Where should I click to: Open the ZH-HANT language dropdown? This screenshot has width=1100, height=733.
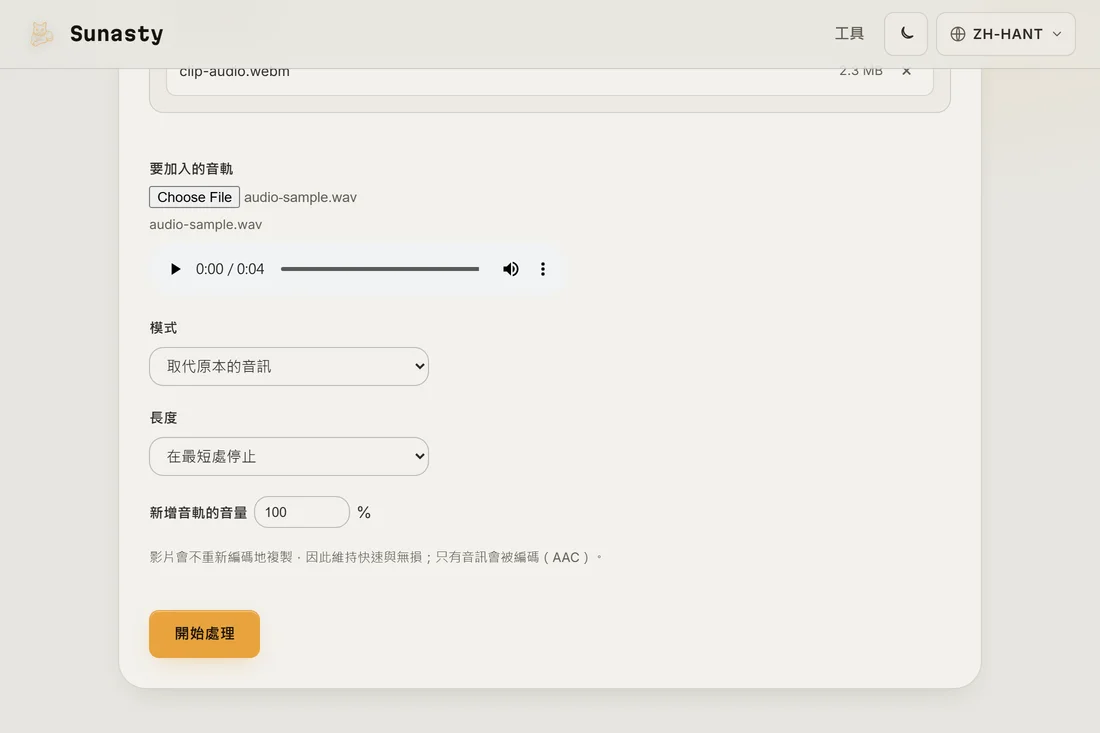(x=1005, y=34)
